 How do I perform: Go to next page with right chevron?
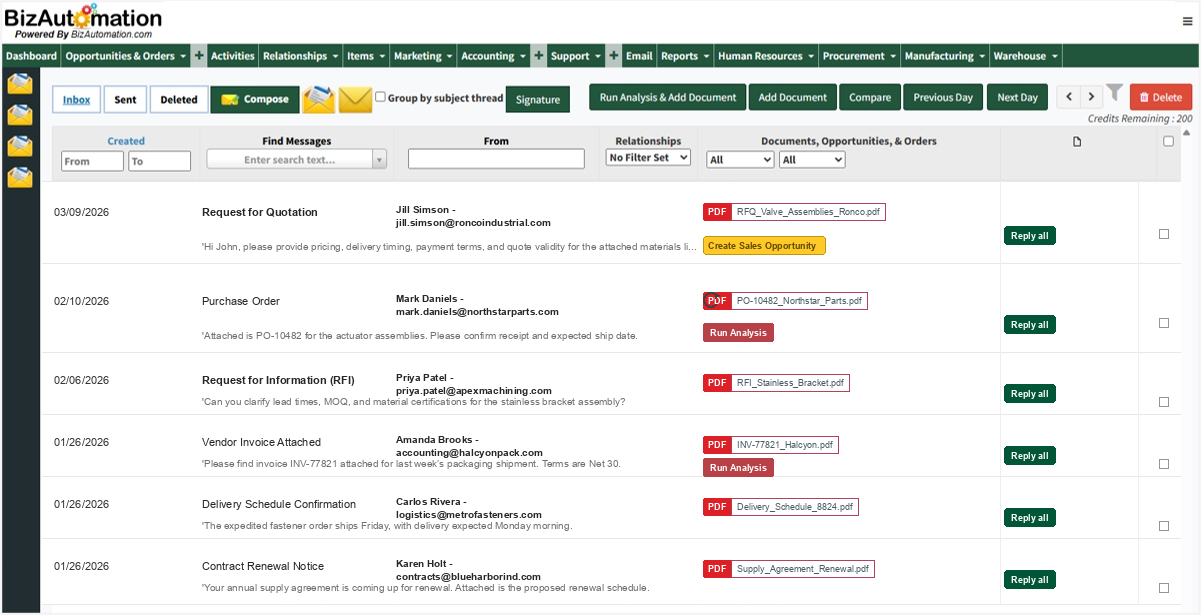coord(1091,97)
